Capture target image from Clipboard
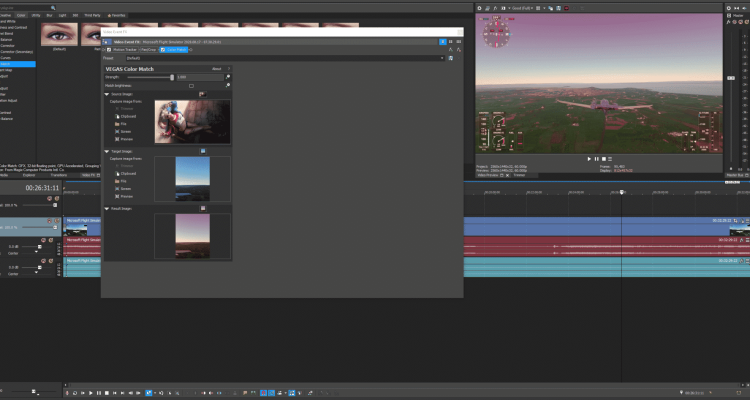750x400 pixels. tap(125, 174)
